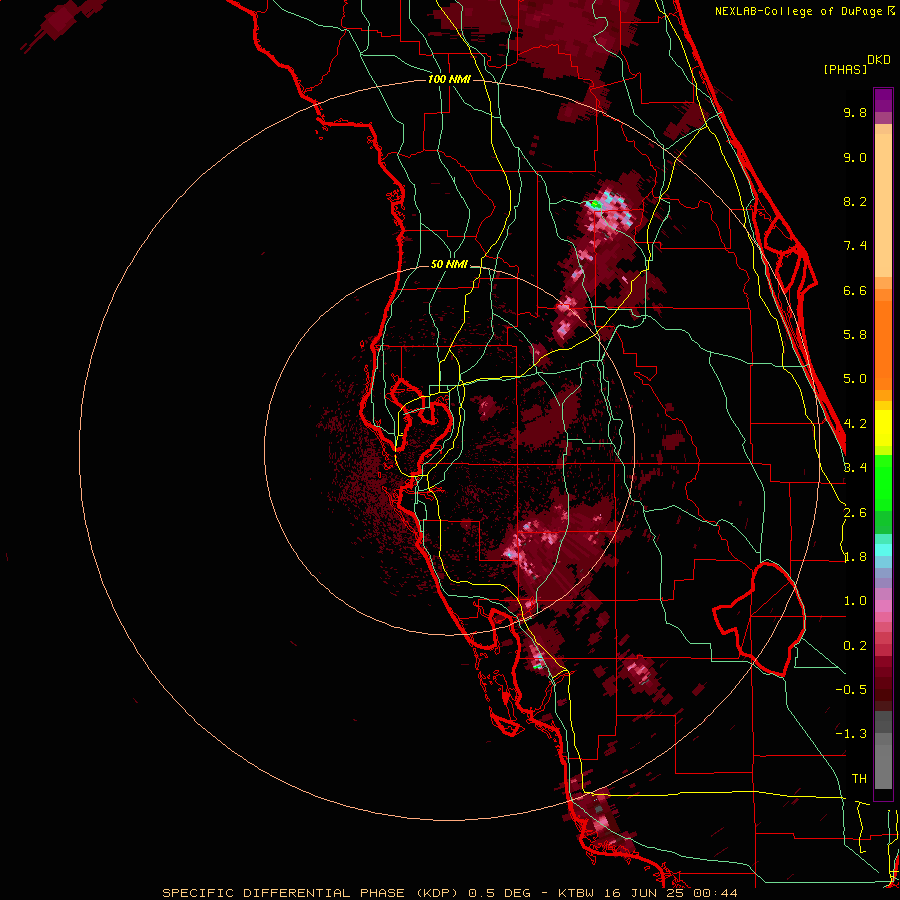Click the [PHAS] units label
Image resolution: width=900 pixels, height=900 pixels.
coord(845,70)
